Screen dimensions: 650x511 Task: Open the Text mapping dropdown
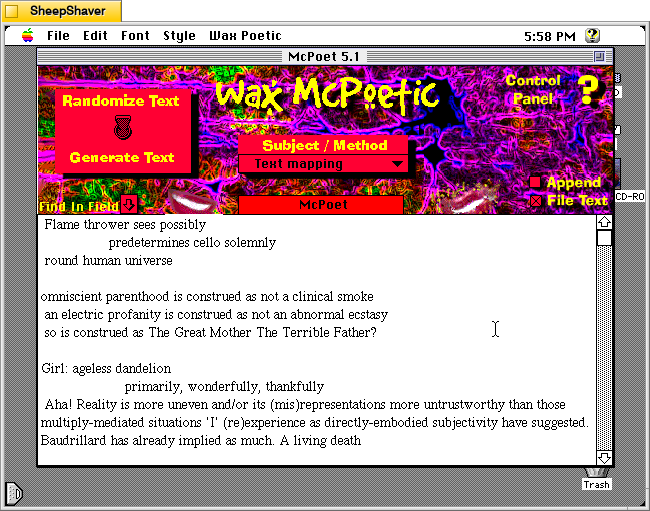coord(323,164)
